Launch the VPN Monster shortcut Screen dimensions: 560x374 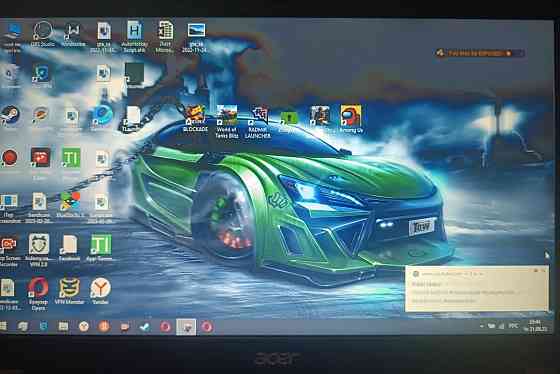tap(69, 291)
